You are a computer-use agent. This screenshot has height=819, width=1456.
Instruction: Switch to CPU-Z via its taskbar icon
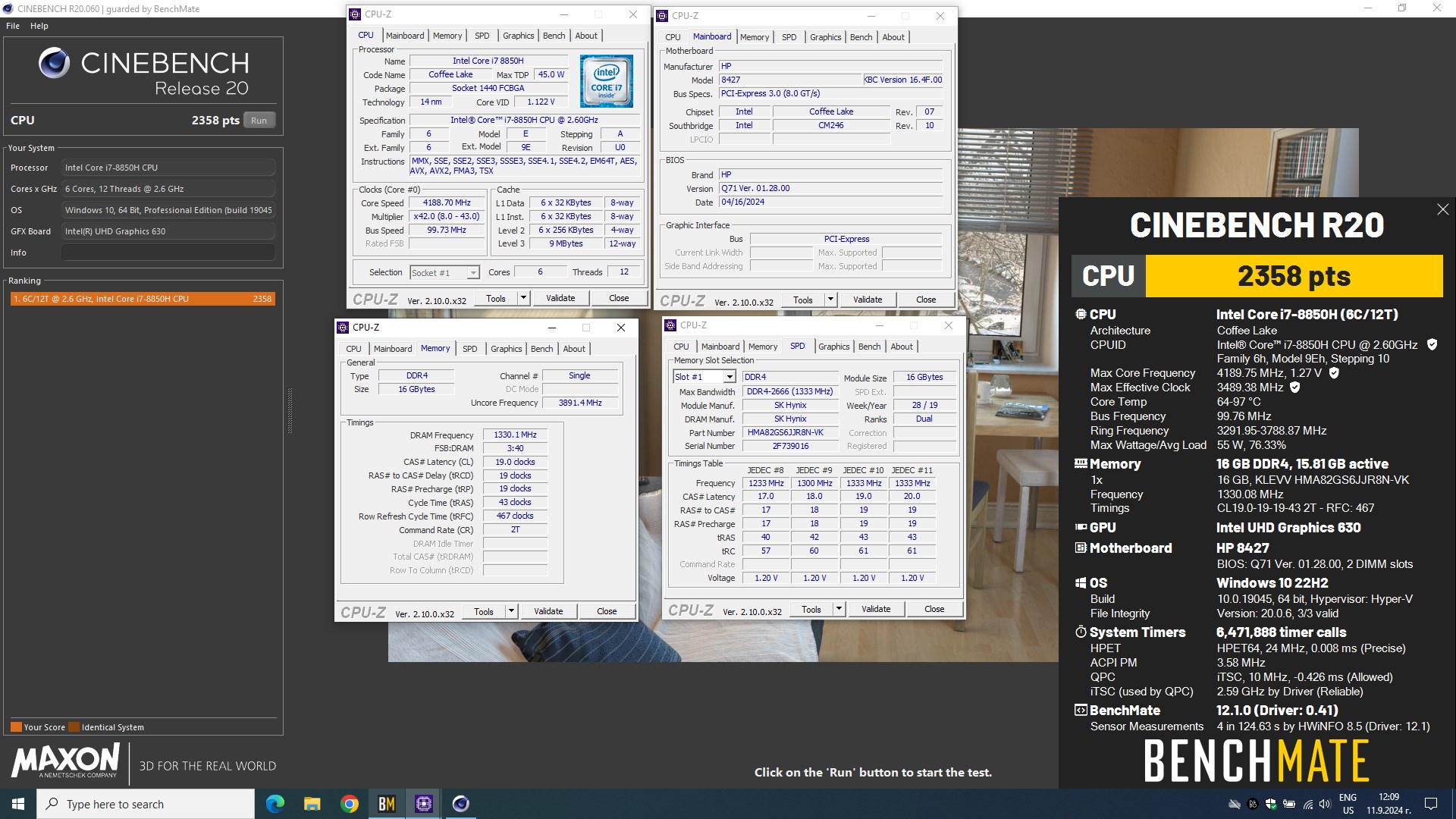coord(423,804)
